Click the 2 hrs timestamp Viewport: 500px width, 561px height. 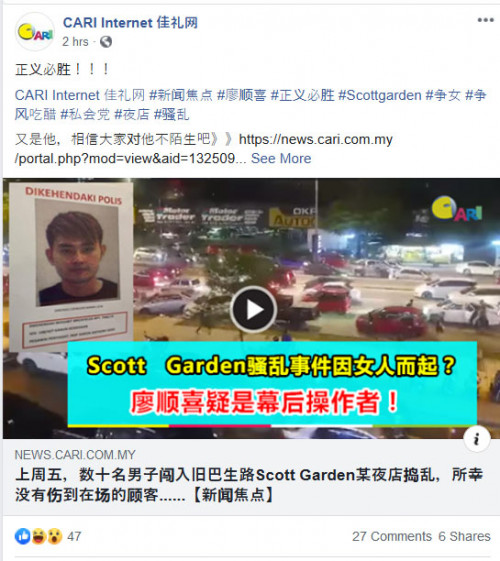click(x=75, y=42)
